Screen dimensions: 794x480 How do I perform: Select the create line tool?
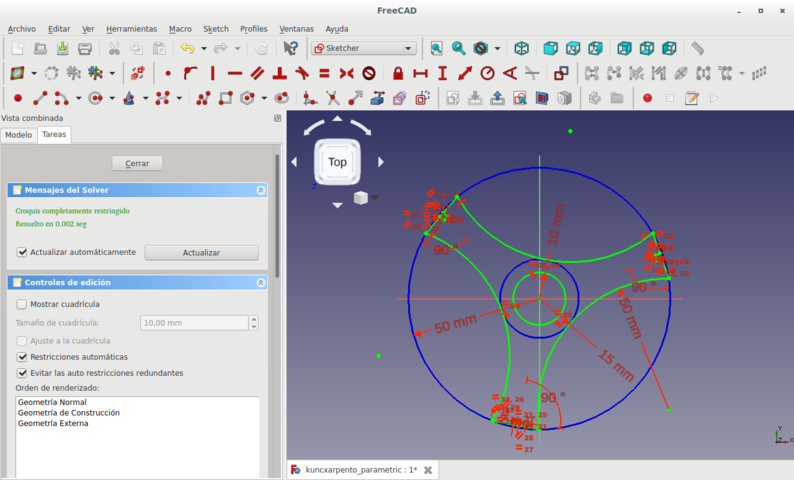click(x=40, y=98)
